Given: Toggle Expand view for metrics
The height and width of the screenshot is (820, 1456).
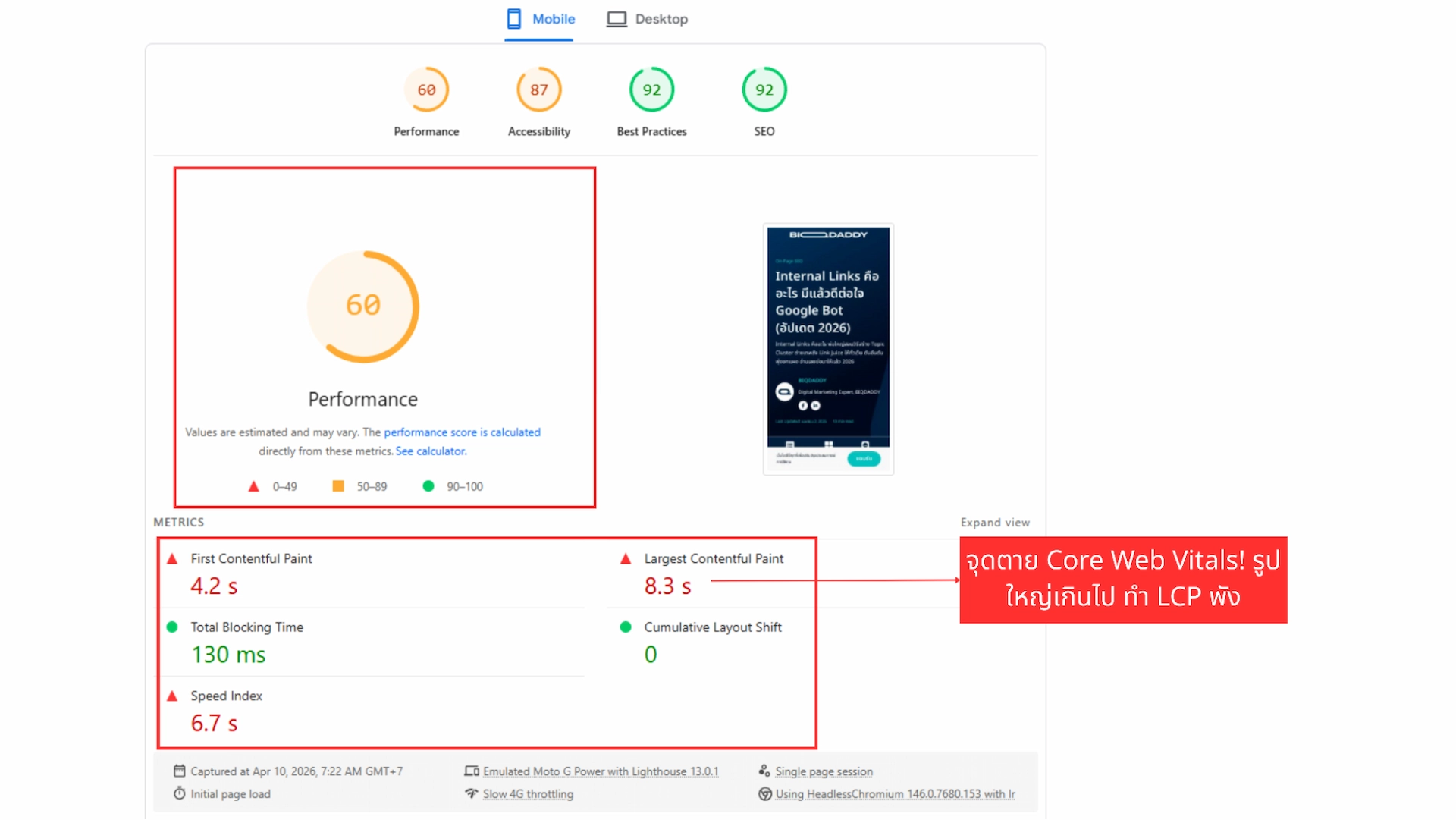Looking at the screenshot, I should [995, 523].
